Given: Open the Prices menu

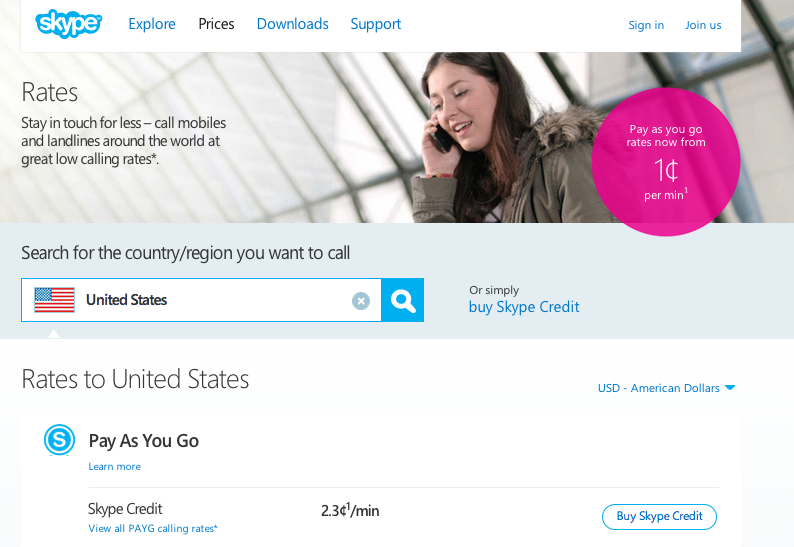Looking at the screenshot, I should pyautogui.click(x=216, y=24).
